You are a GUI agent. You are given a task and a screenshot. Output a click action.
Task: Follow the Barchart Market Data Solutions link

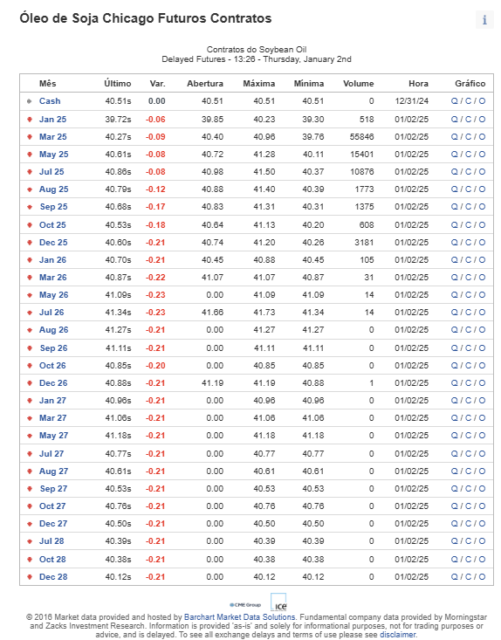pos(239,617)
